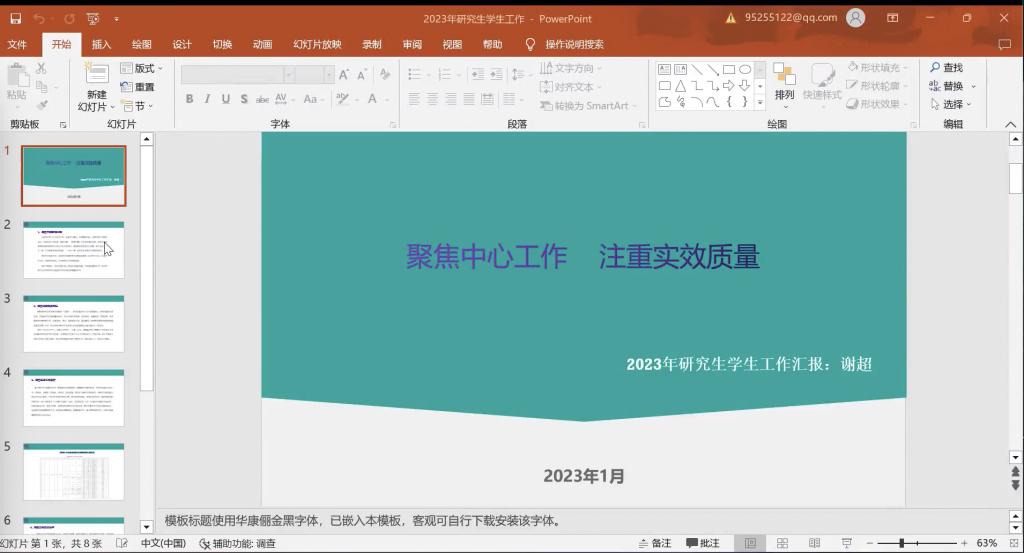Click the New Slide (新建幻灯片) icon
The width and height of the screenshot is (1024, 553).
(96, 74)
